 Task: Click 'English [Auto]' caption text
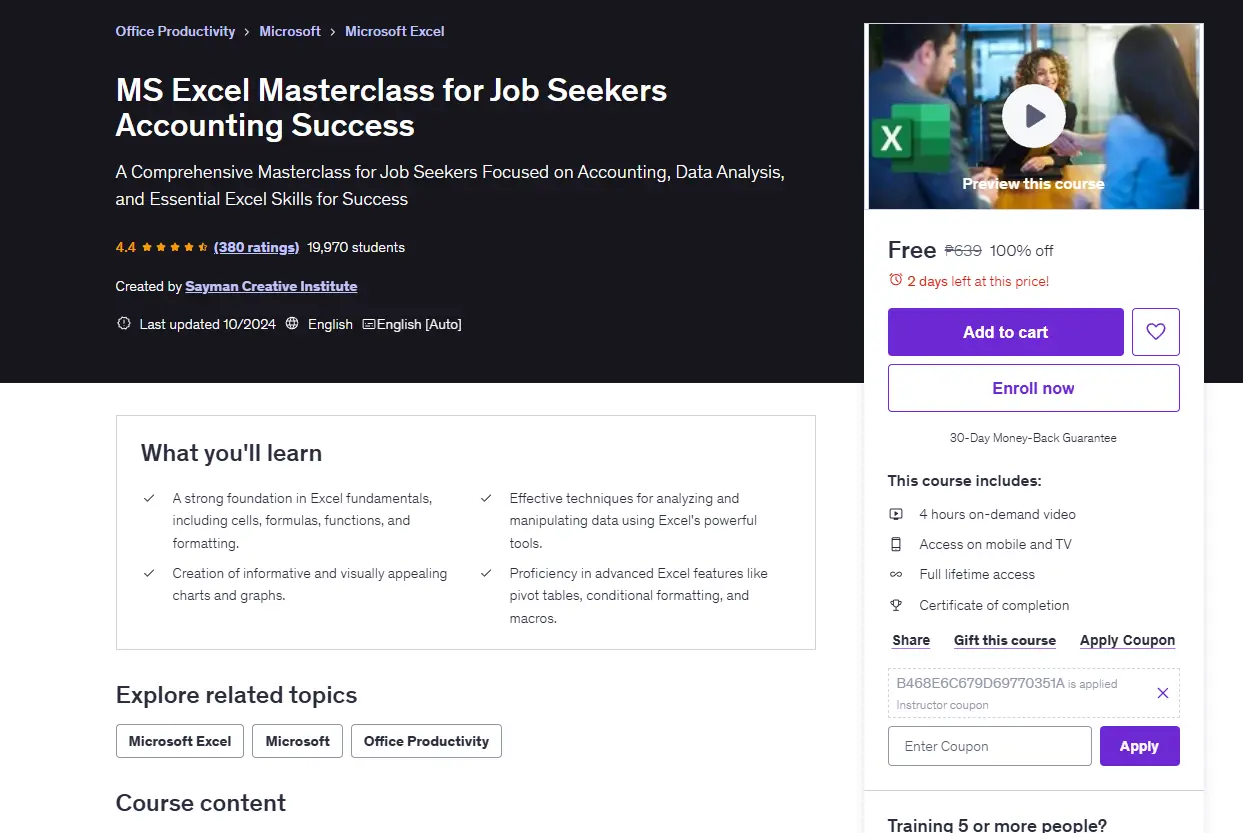click(x=419, y=324)
